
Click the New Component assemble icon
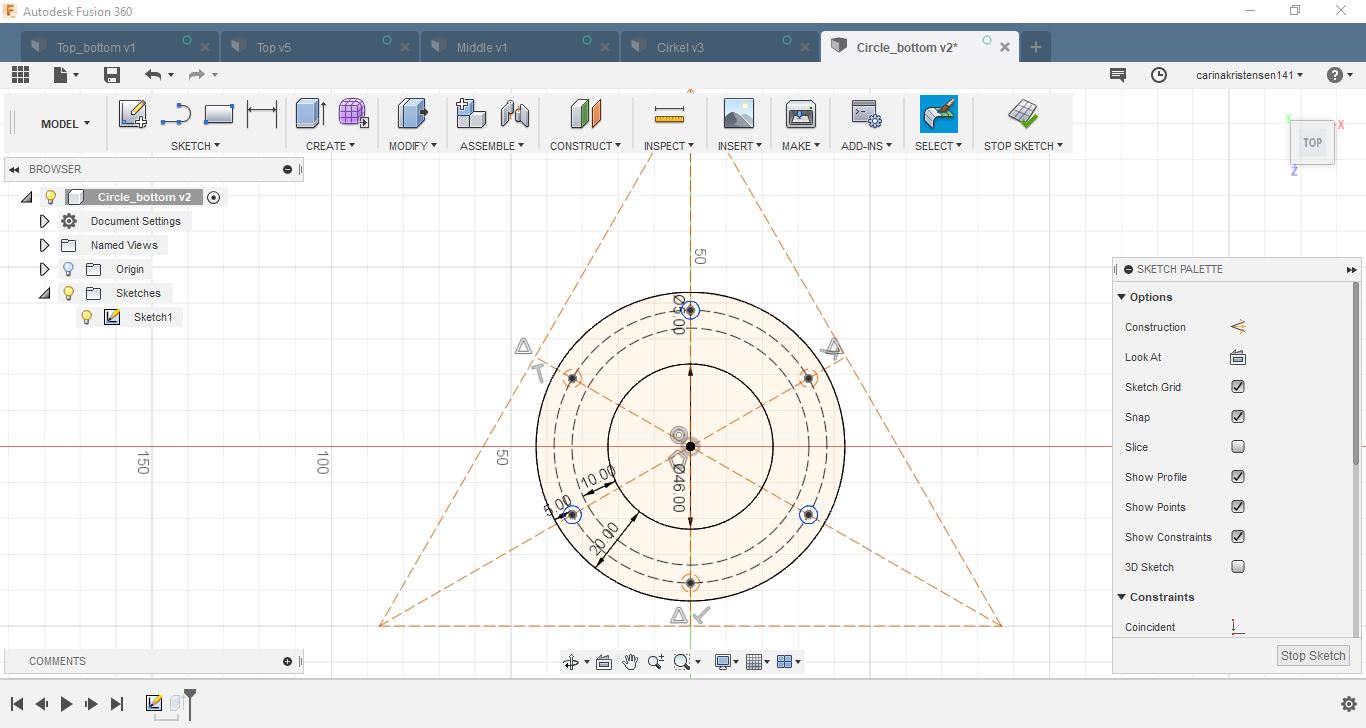coord(471,113)
